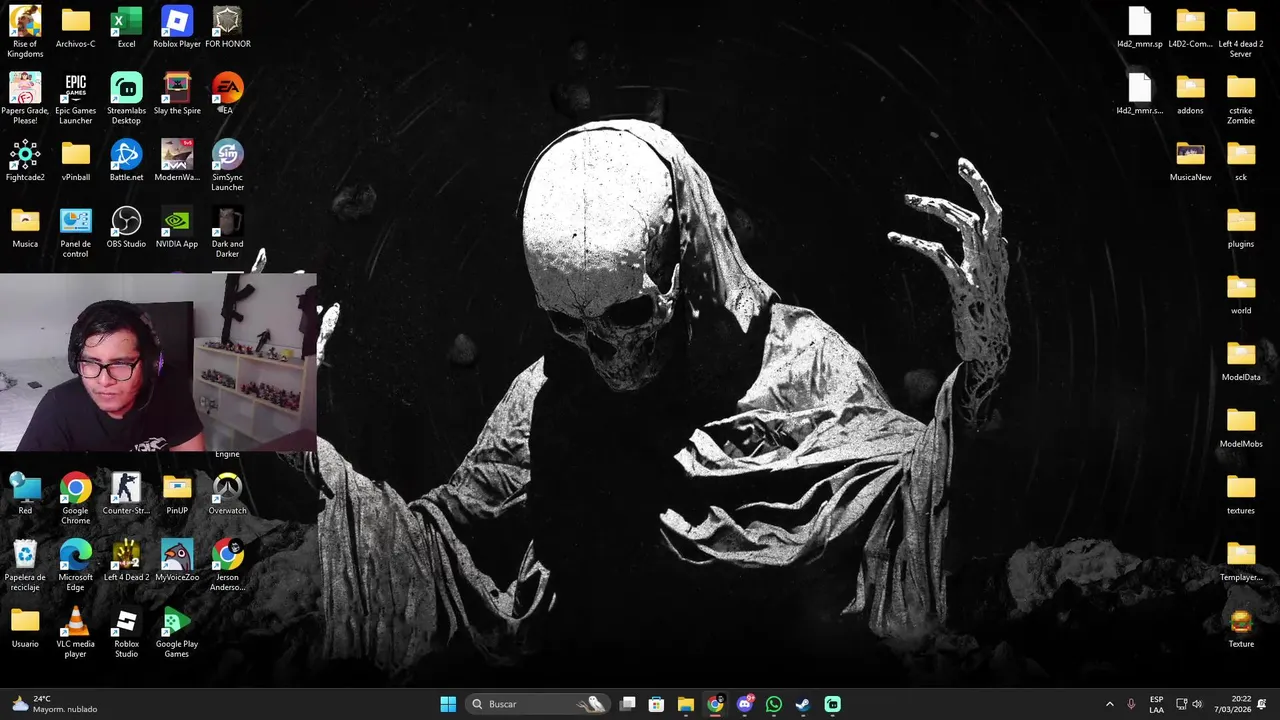Open the weather widget showing 24°C

tap(55, 704)
